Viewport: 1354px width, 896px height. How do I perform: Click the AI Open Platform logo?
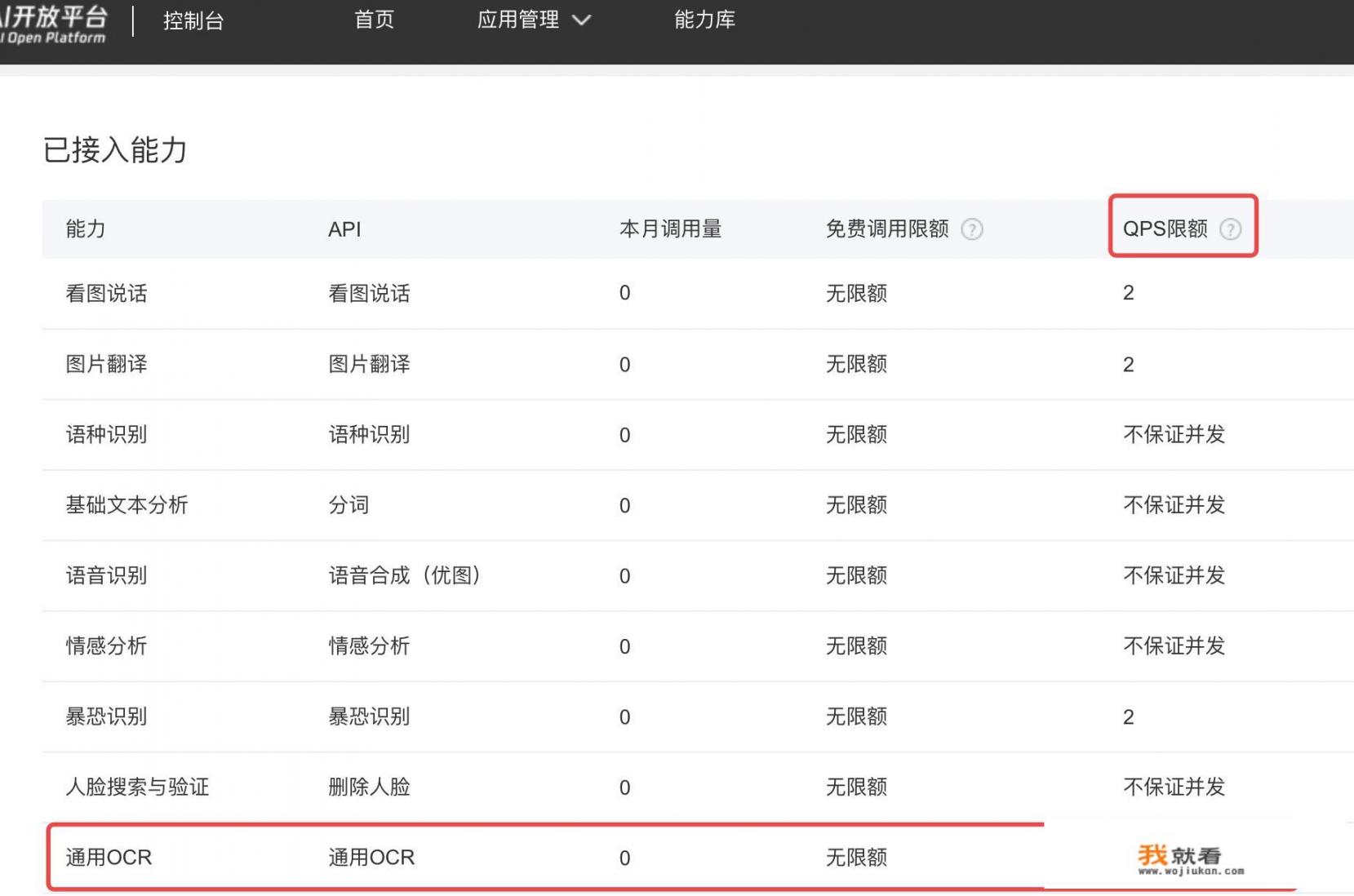pyautogui.click(x=54, y=24)
